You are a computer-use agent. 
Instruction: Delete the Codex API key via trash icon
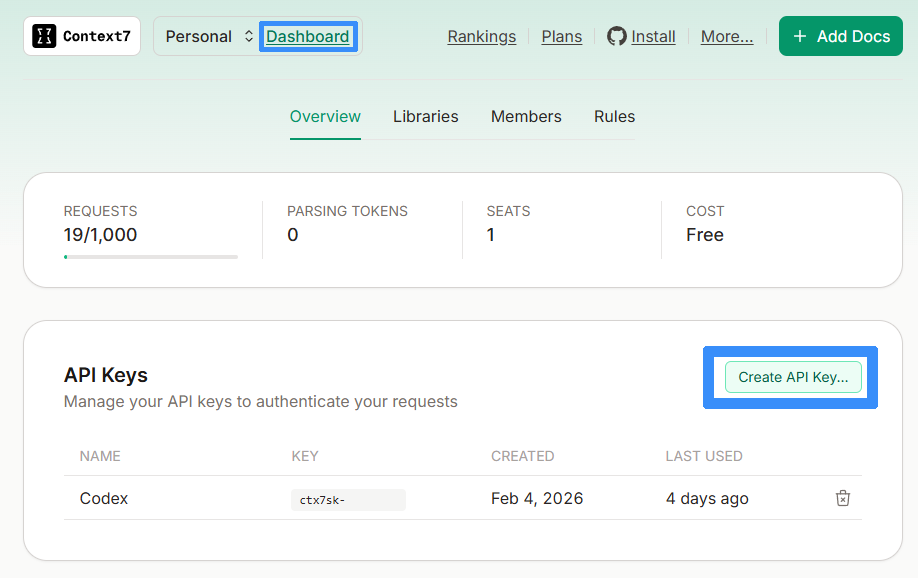point(842,498)
